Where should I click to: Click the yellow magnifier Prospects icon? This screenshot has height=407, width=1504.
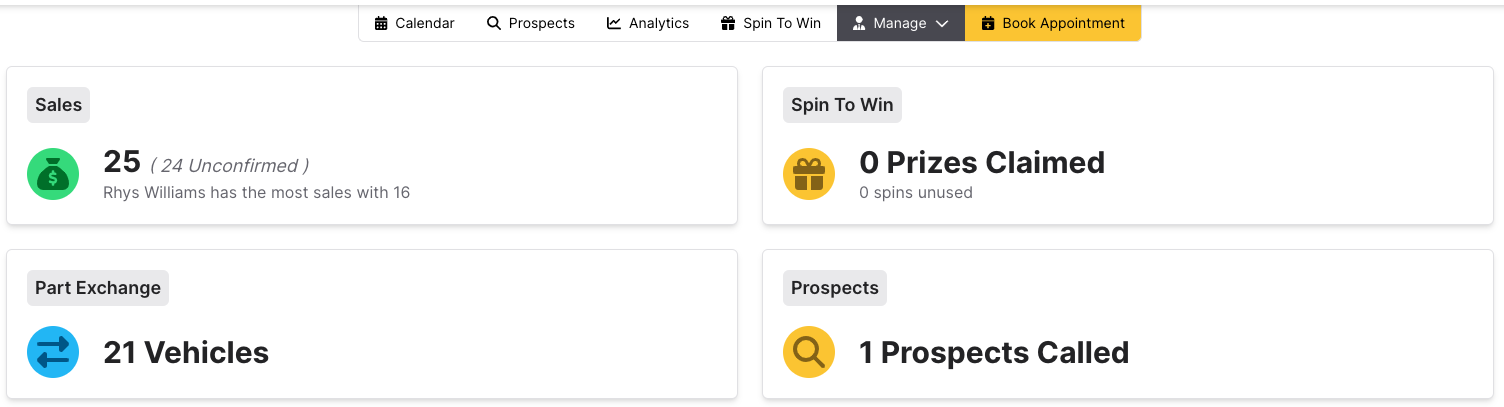click(x=809, y=352)
